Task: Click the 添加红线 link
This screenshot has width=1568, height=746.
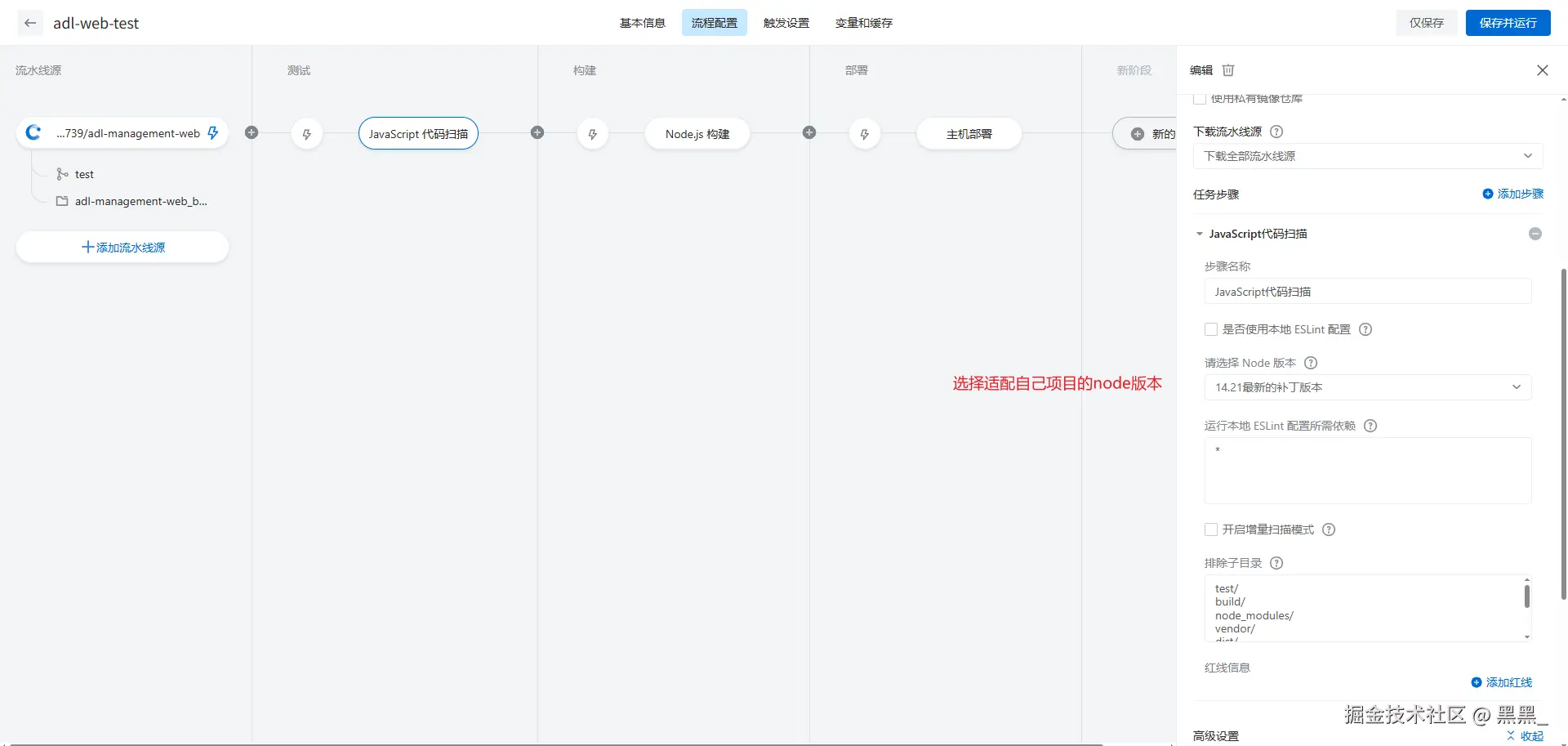Action: point(1509,682)
